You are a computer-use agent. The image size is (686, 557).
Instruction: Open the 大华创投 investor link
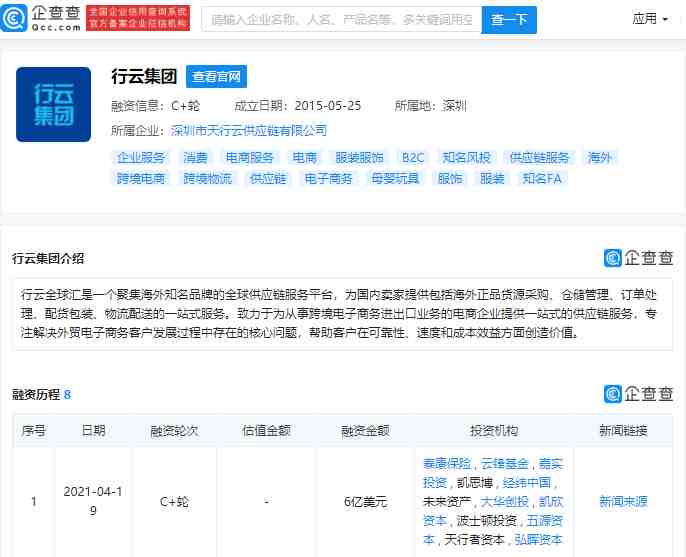pos(505,501)
